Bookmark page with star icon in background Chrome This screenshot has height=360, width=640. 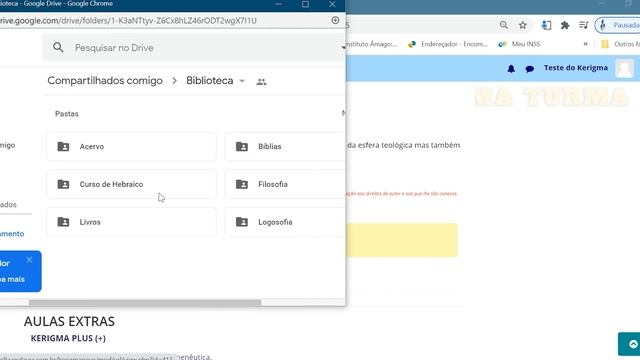tap(523, 25)
